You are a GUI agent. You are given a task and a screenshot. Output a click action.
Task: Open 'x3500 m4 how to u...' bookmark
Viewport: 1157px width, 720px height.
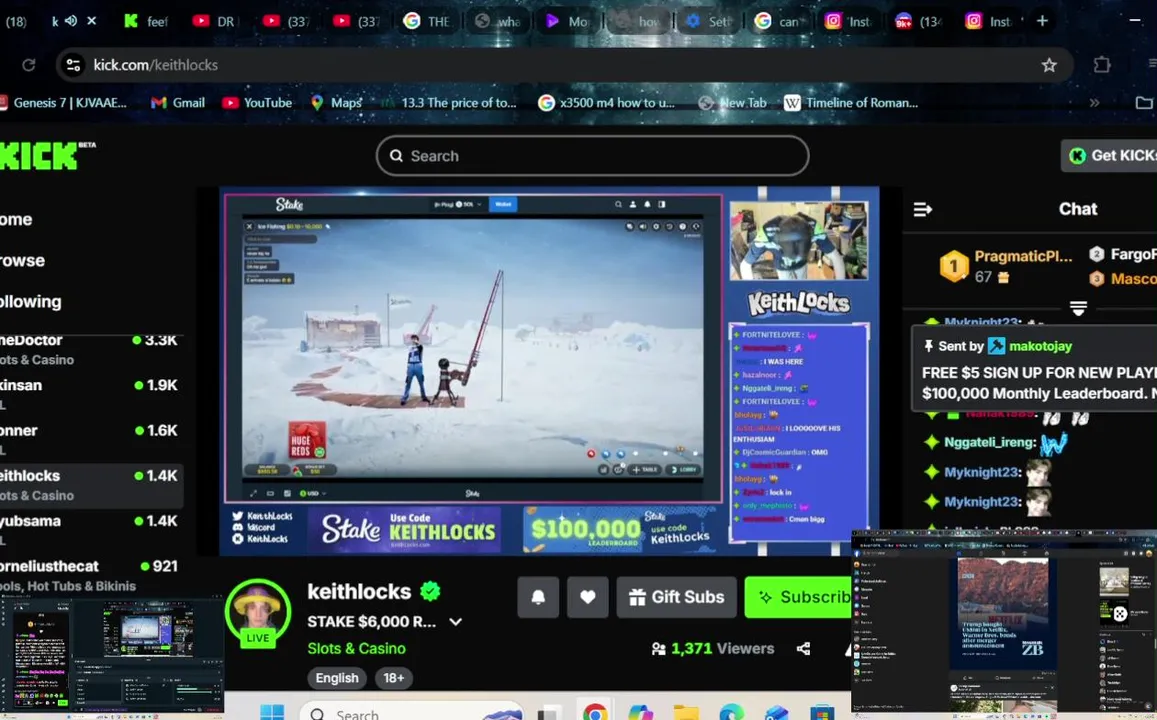click(x=607, y=103)
